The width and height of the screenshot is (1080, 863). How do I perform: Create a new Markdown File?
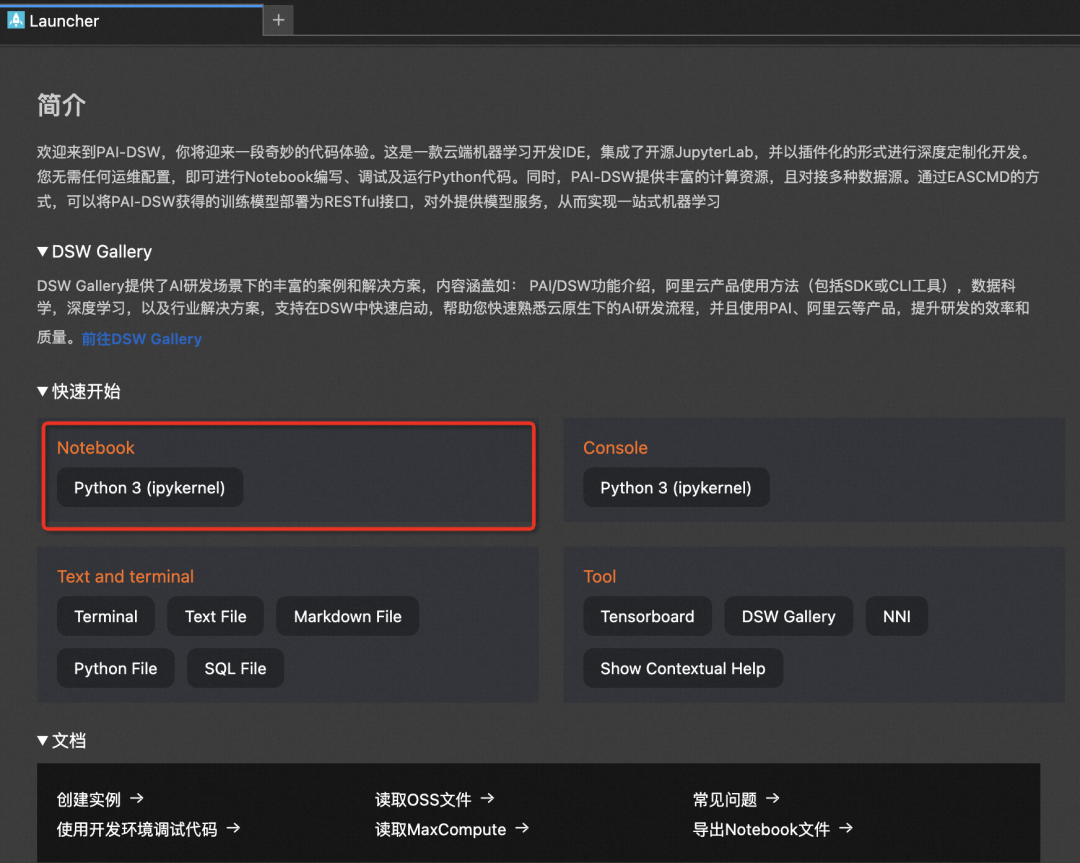point(348,616)
